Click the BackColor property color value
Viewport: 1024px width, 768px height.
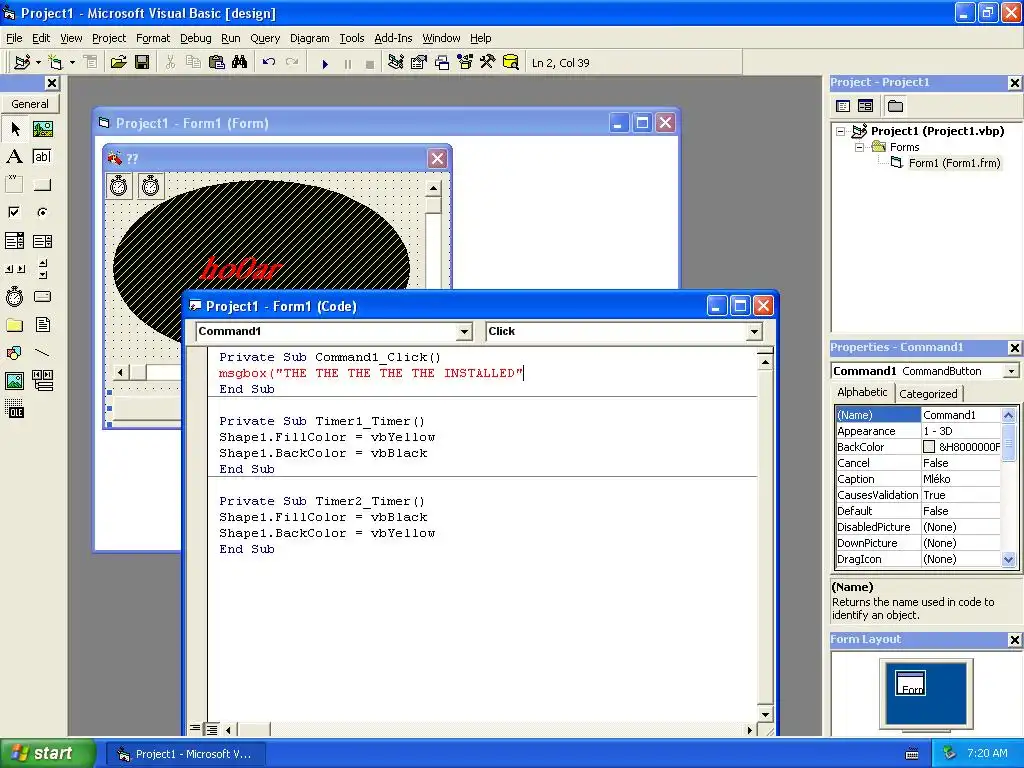960,447
